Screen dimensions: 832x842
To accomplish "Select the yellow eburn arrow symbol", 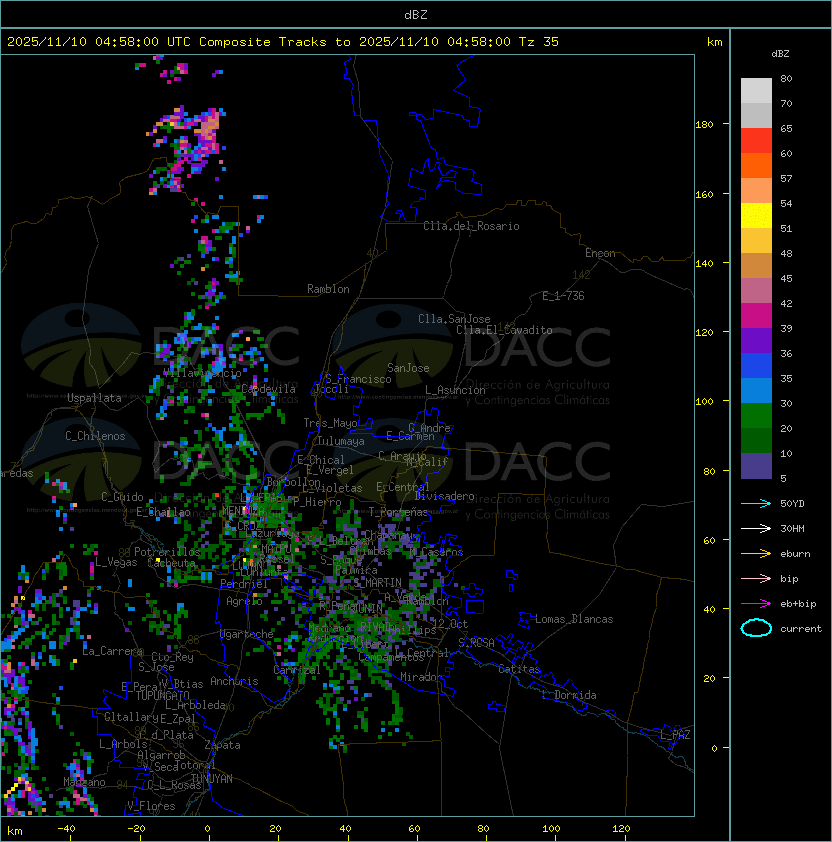I will click(756, 554).
